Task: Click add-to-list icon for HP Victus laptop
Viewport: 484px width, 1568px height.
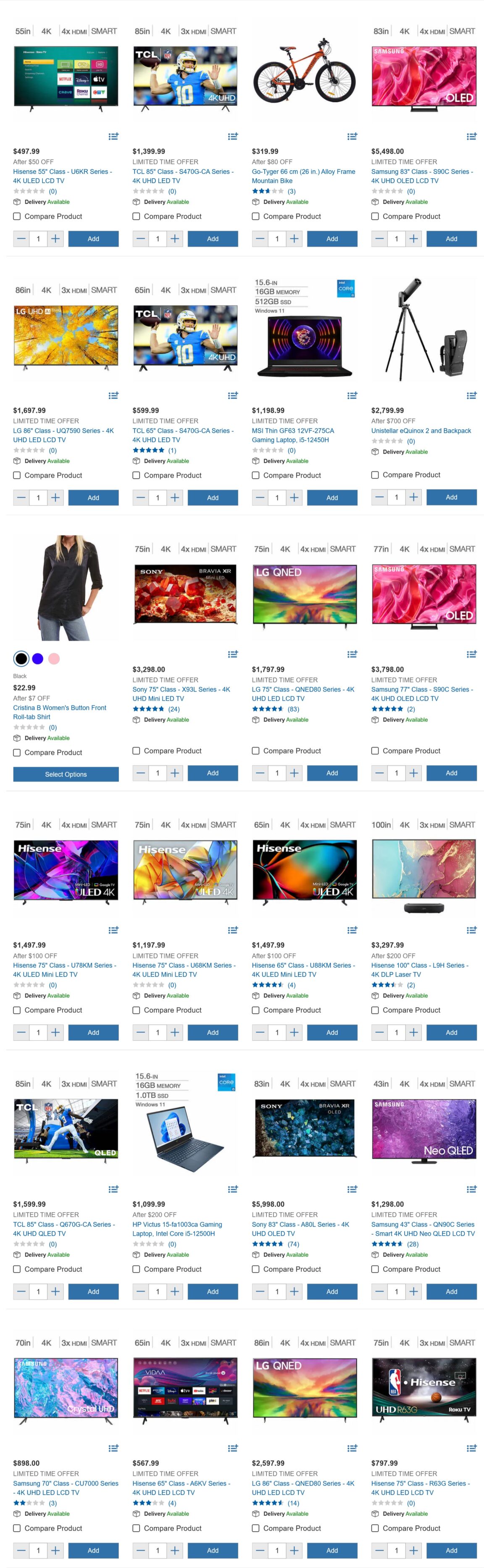Action: tap(233, 1189)
